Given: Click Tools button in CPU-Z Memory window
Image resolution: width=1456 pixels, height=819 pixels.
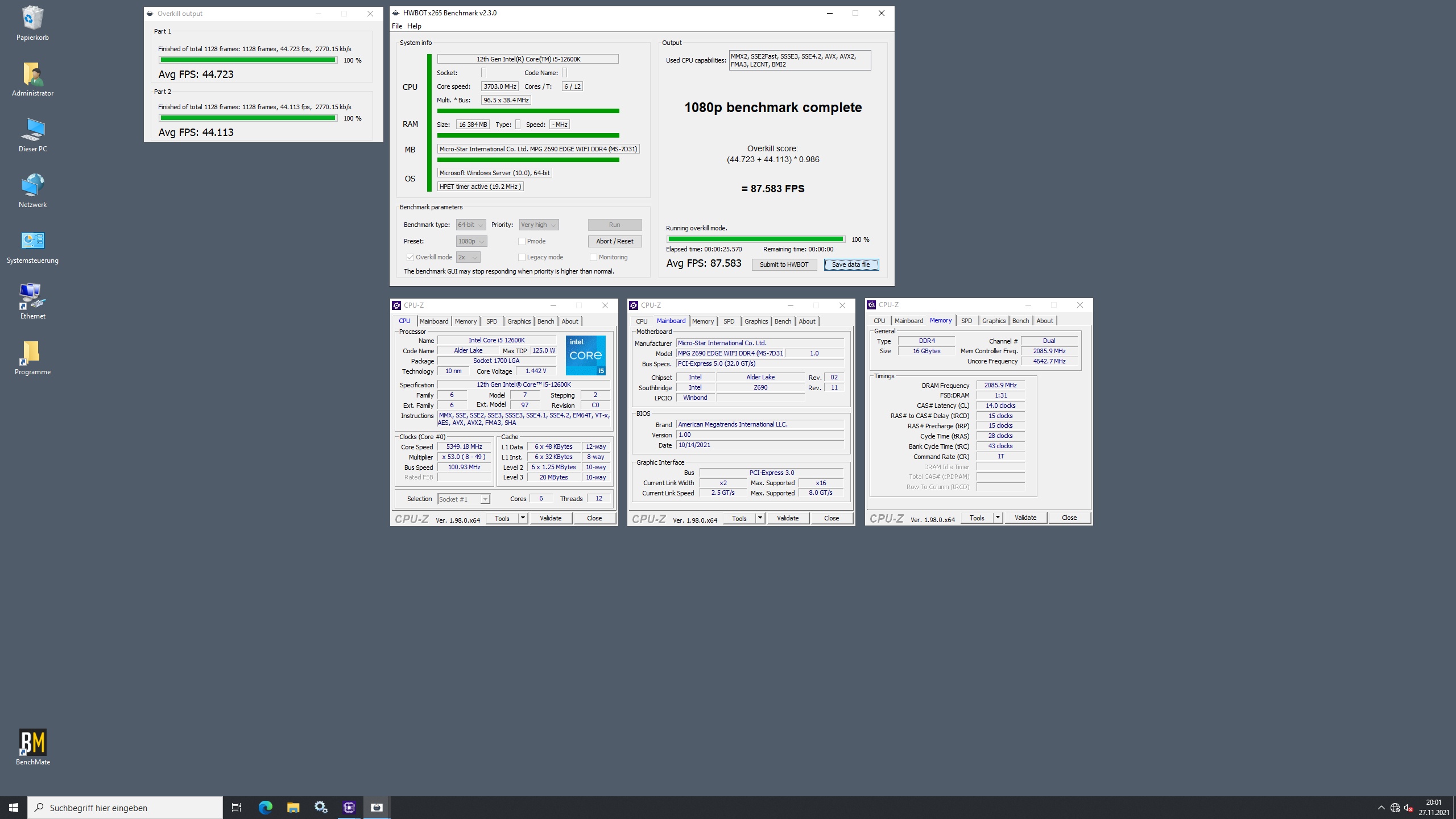Looking at the screenshot, I should coord(977,518).
